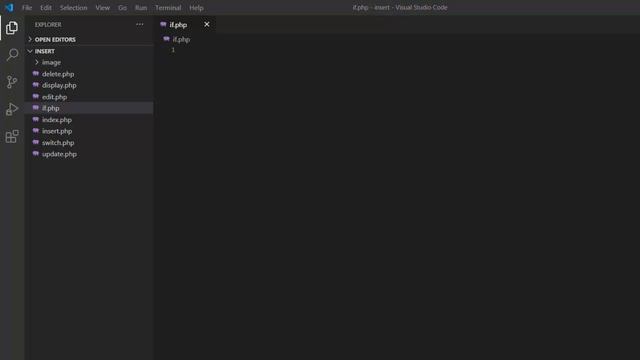The height and width of the screenshot is (360, 640).
Task: Open the Go menu
Action: [122, 8]
